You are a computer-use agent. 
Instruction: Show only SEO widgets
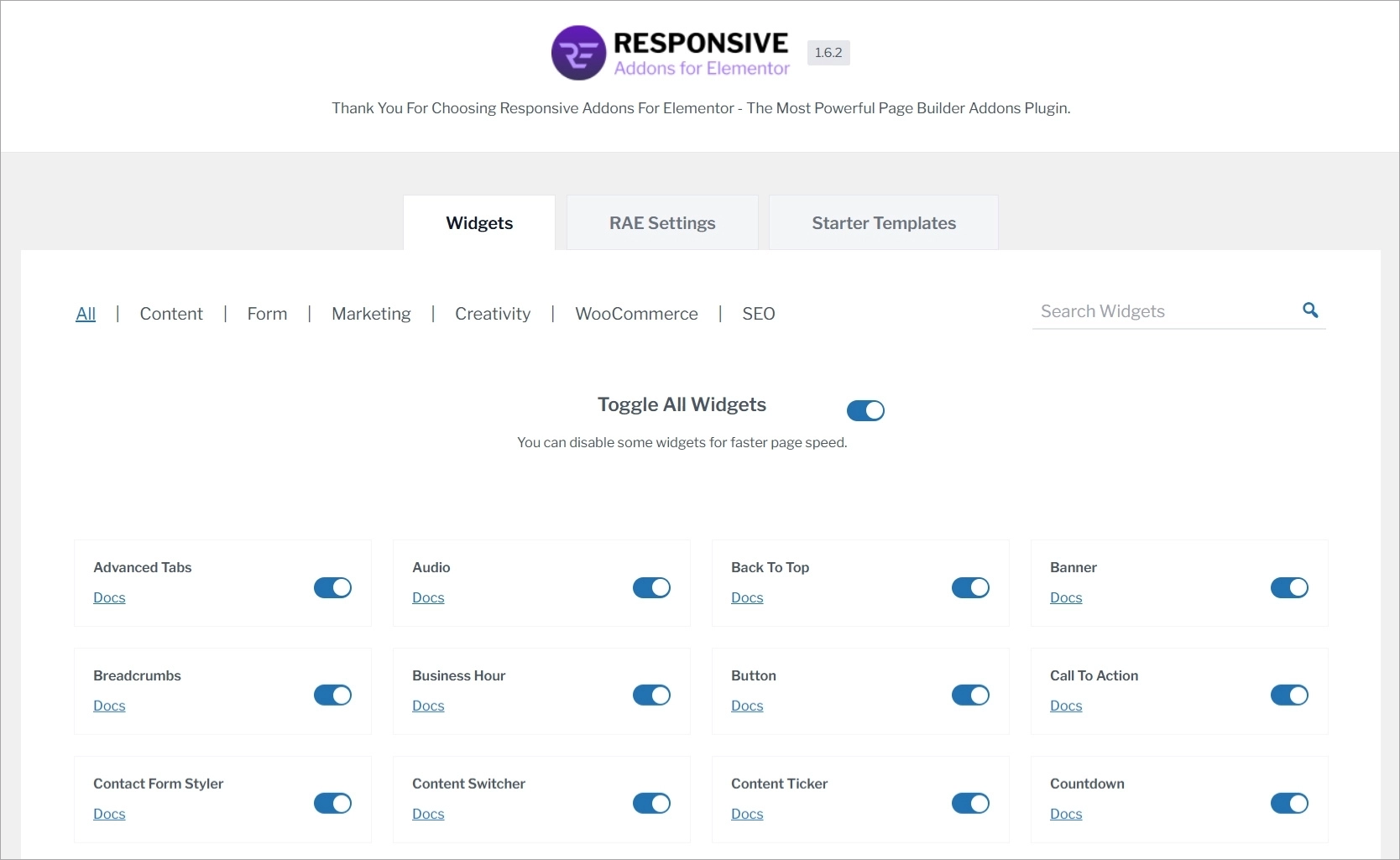tap(759, 313)
